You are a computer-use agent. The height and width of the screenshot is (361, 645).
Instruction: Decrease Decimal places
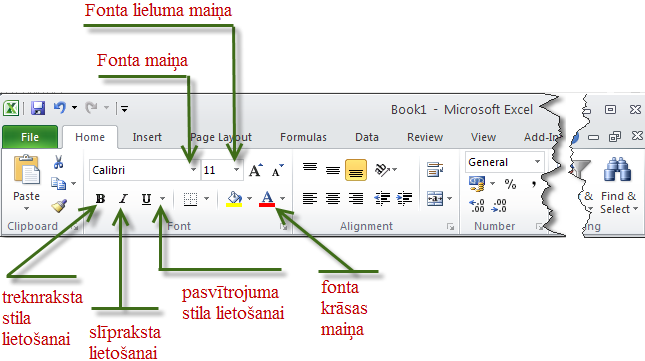point(499,206)
